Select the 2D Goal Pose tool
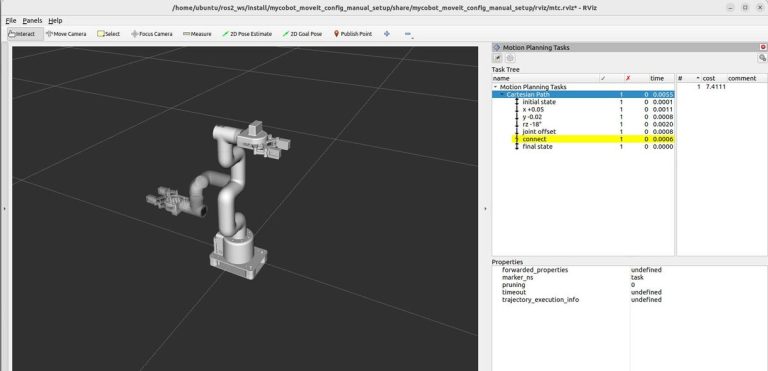 303,34
